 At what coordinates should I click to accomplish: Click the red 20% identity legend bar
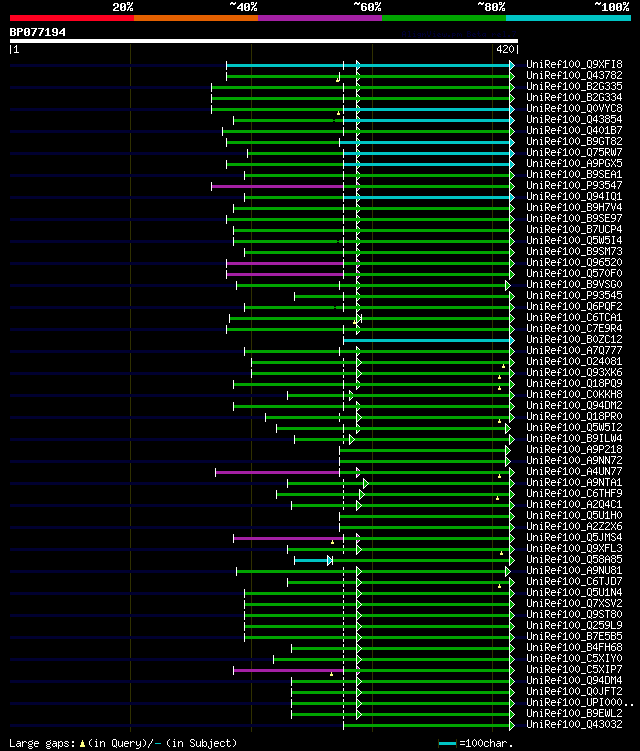pyautogui.click(x=72, y=18)
